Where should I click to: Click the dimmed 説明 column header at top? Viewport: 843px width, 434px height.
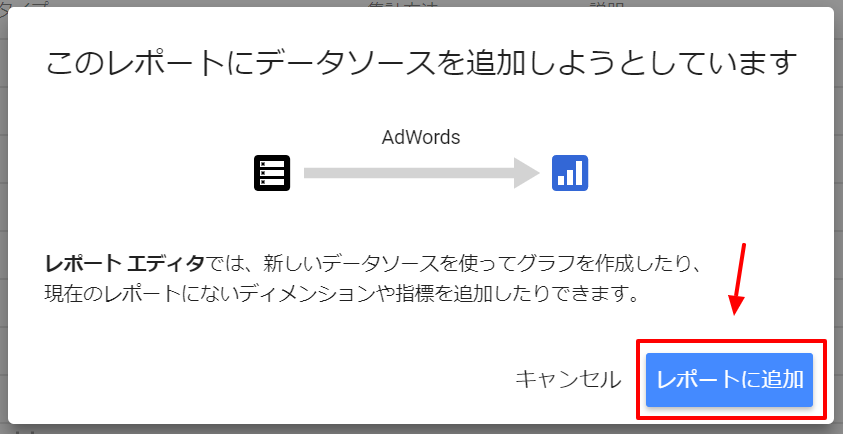tap(606, 3)
